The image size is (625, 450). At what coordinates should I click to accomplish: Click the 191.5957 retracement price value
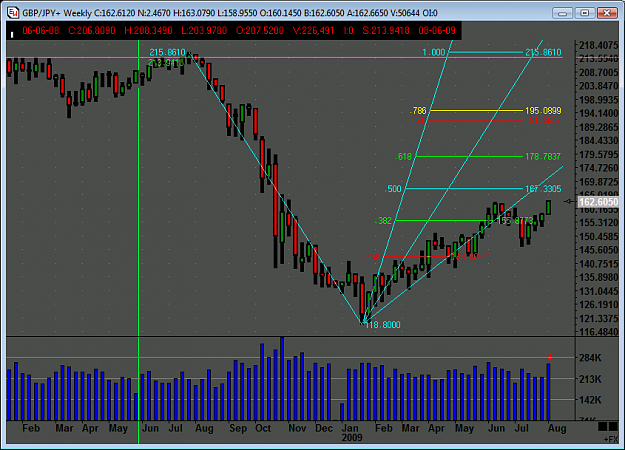pyautogui.click(x=543, y=120)
